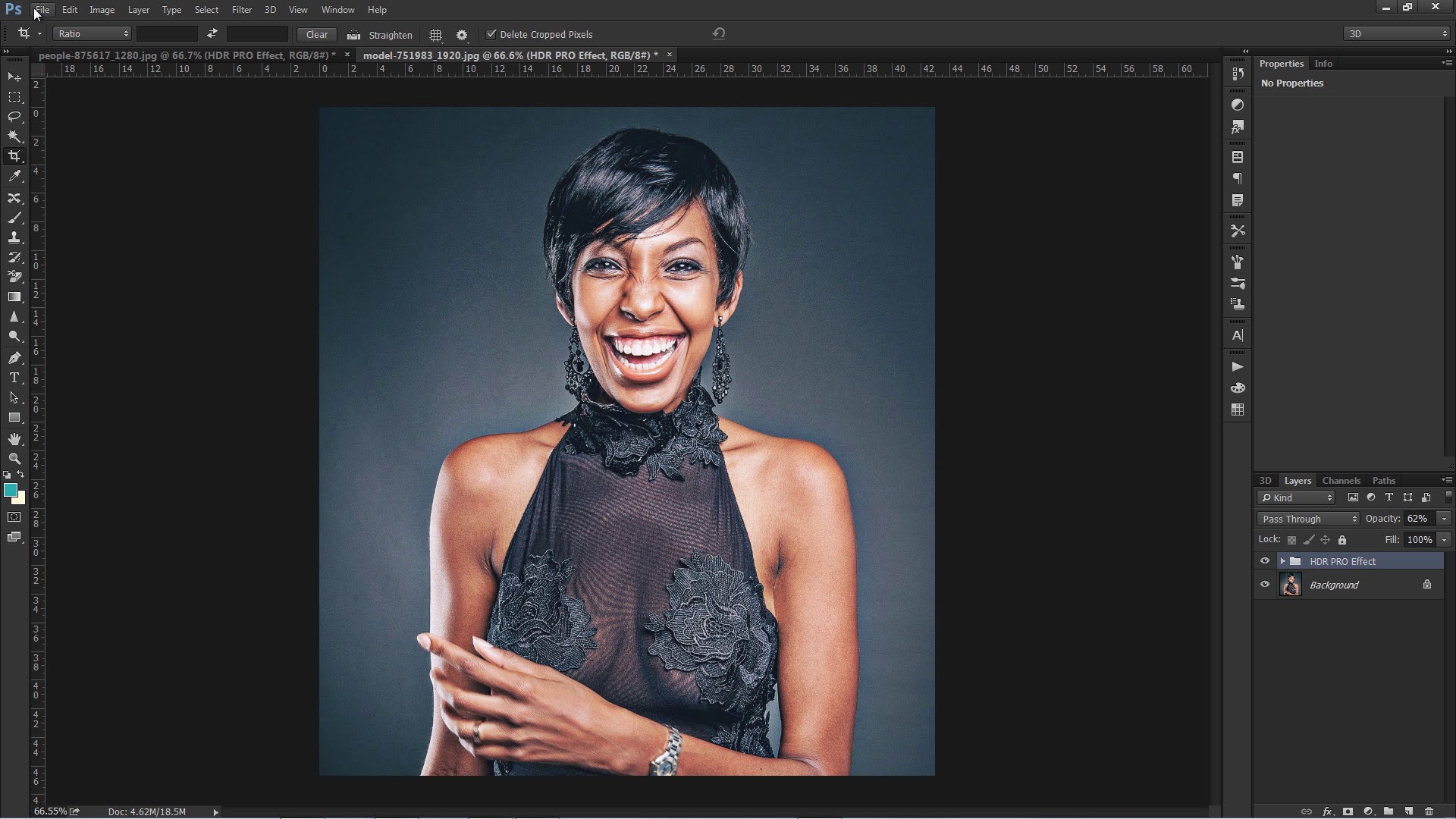Click the Straighten button in options bar

[389, 33]
